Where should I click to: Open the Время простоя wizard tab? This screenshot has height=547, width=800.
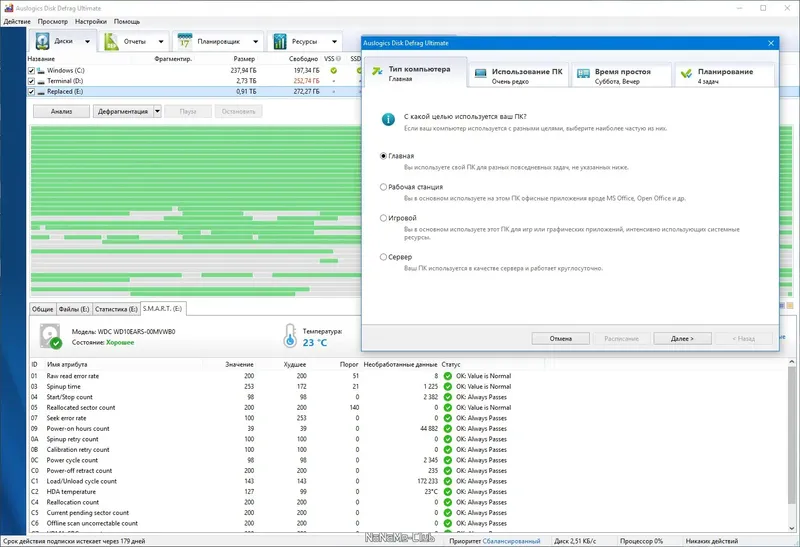pos(621,76)
